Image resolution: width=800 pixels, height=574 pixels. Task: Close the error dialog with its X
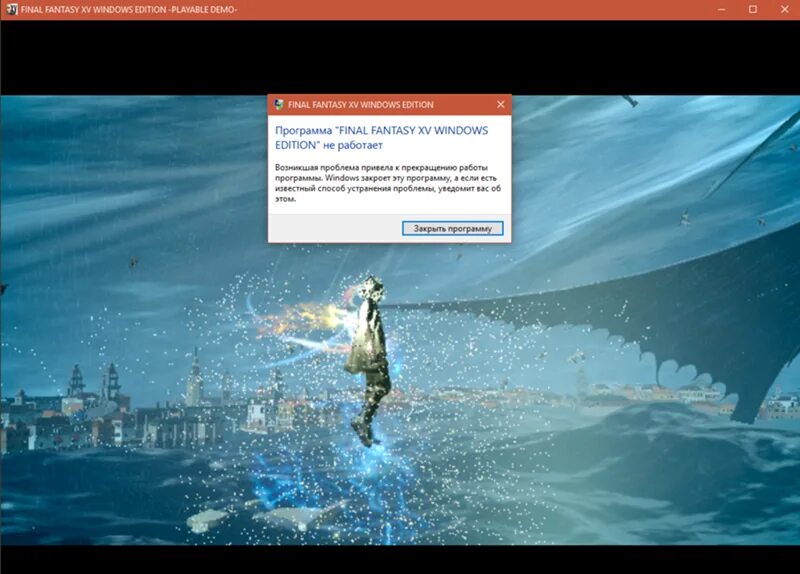[501, 104]
